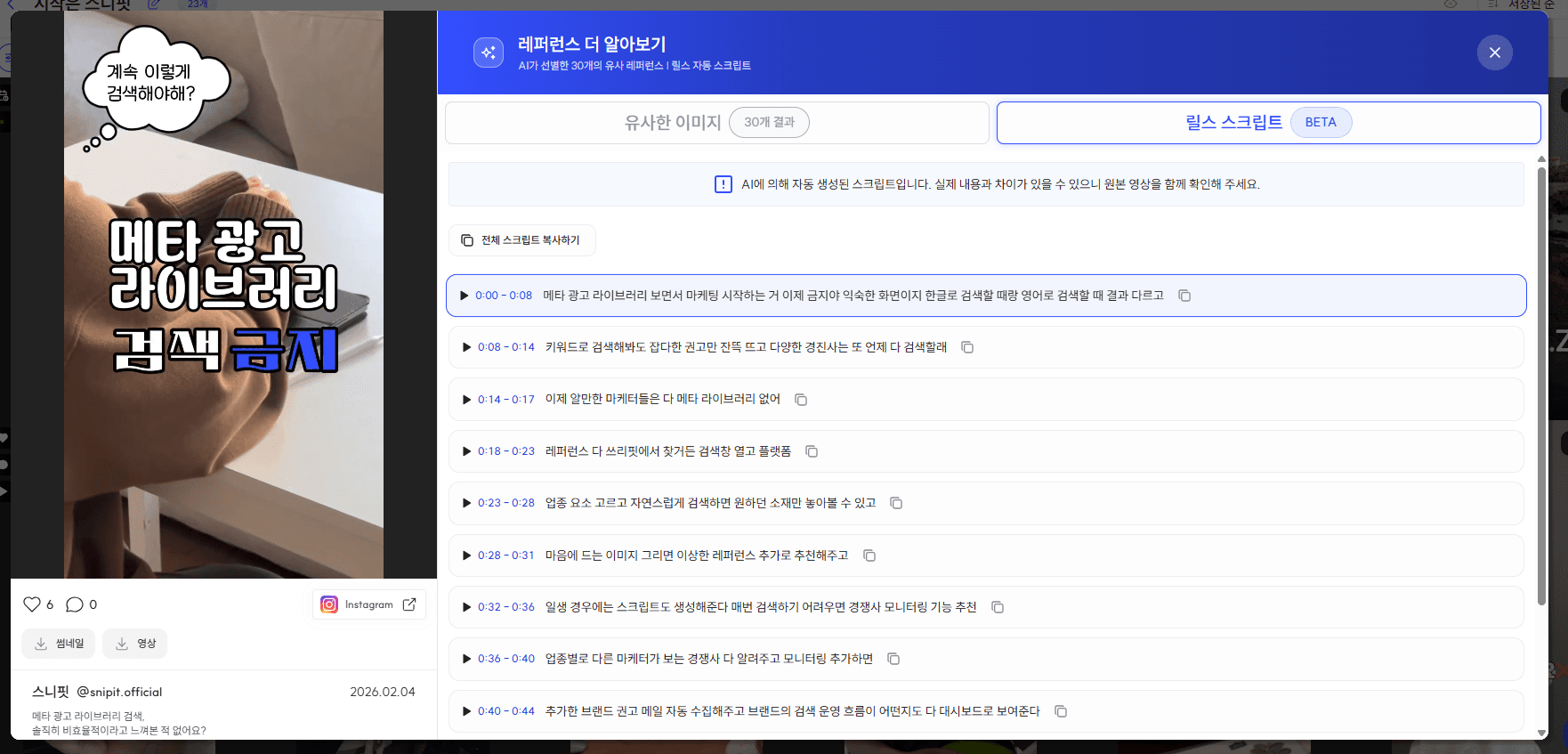1568x754 pixels.
Task: Copy the 0:23 - 0:28 script line
Action: [896, 503]
